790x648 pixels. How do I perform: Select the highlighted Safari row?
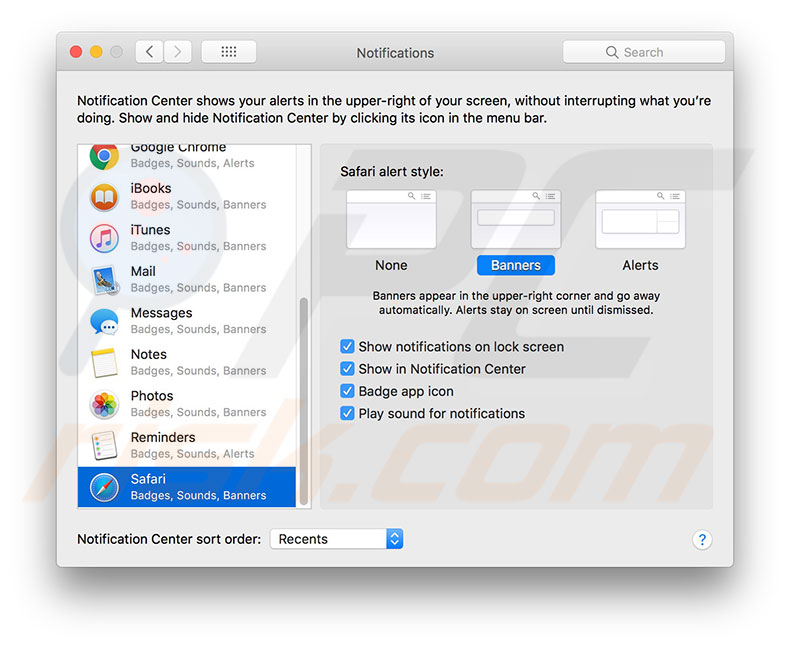187,487
